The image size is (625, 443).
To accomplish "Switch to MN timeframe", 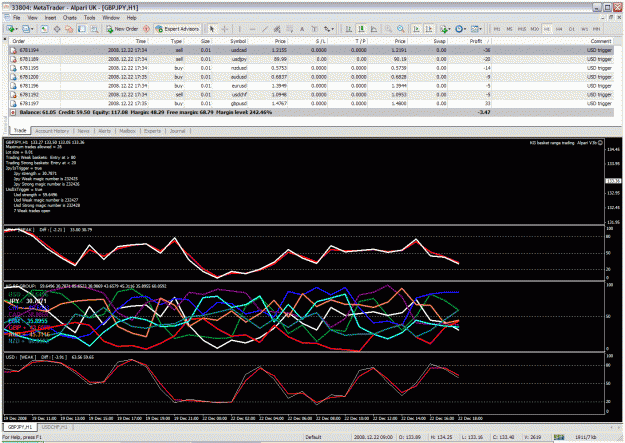I will click(596, 29).
